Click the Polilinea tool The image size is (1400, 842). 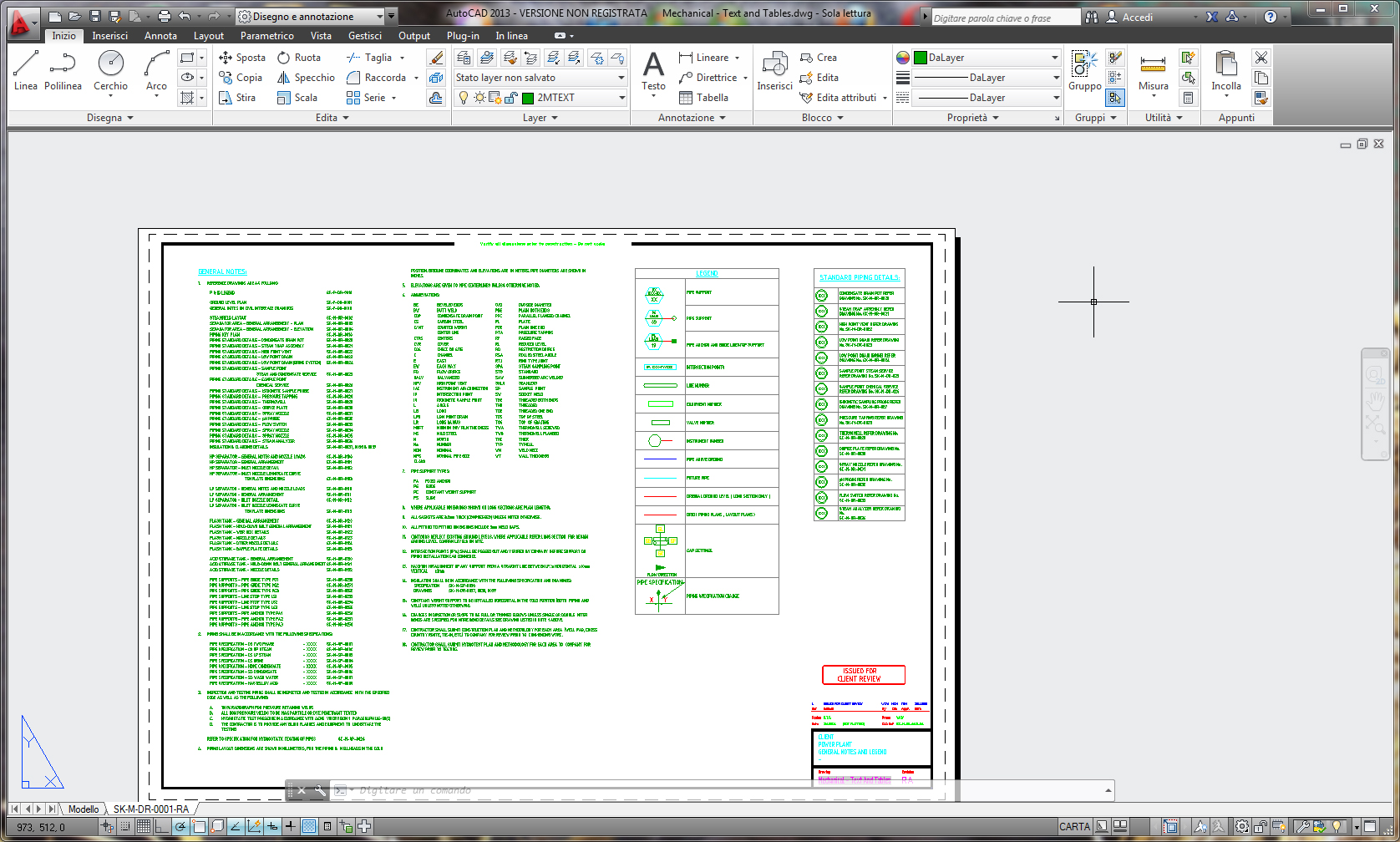coord(63,70)
